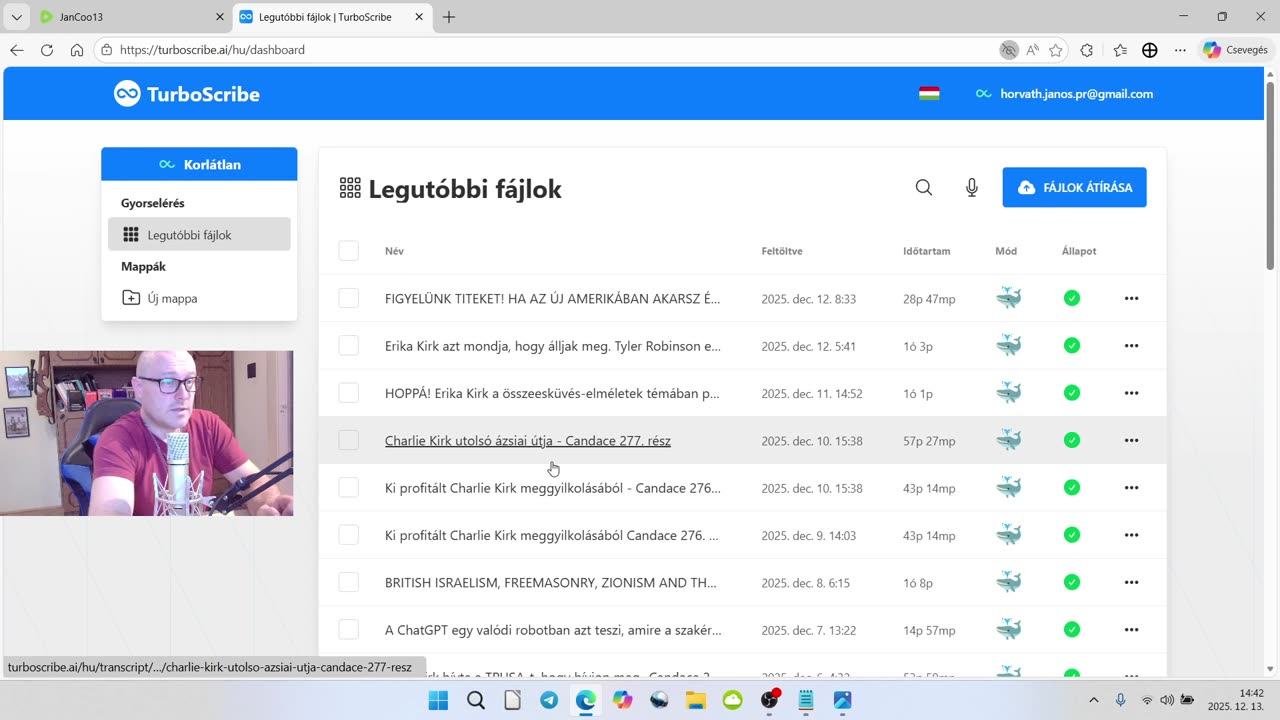The image size is (1280, 720).
Task: Add page to favorites star icon
Action: [1056, 50]
